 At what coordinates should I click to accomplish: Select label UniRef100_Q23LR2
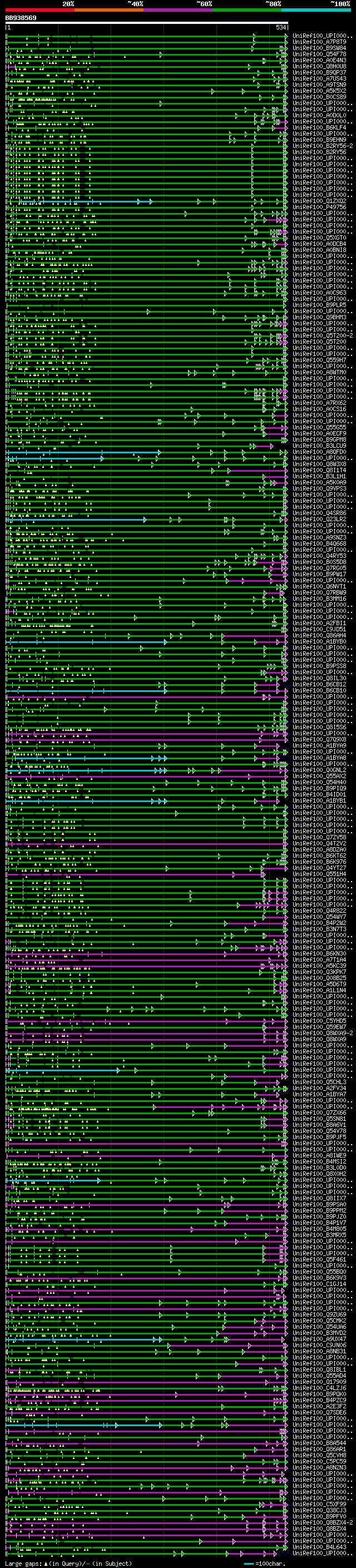[319, 518]
